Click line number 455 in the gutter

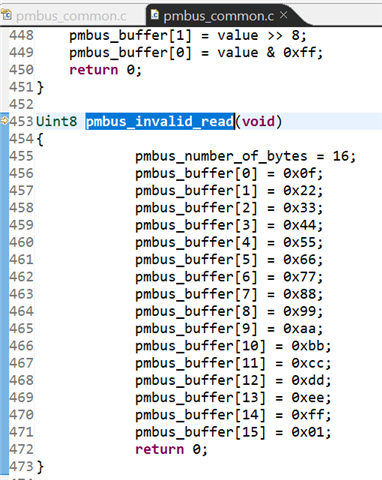pos(21,156)
